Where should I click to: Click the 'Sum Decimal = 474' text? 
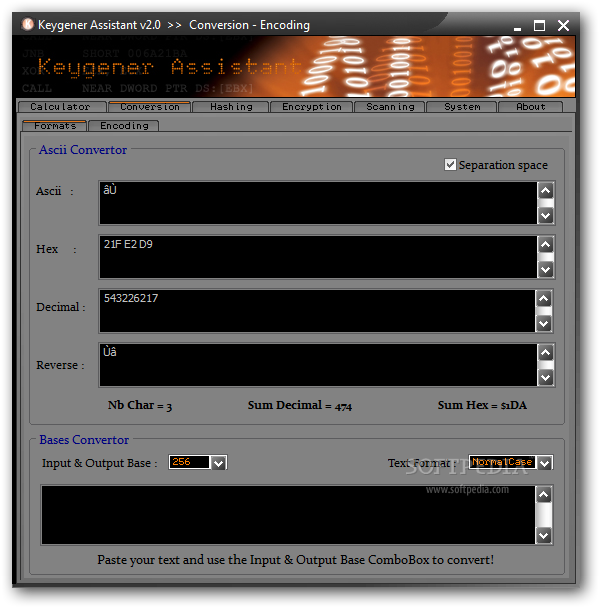click(300, 405)
